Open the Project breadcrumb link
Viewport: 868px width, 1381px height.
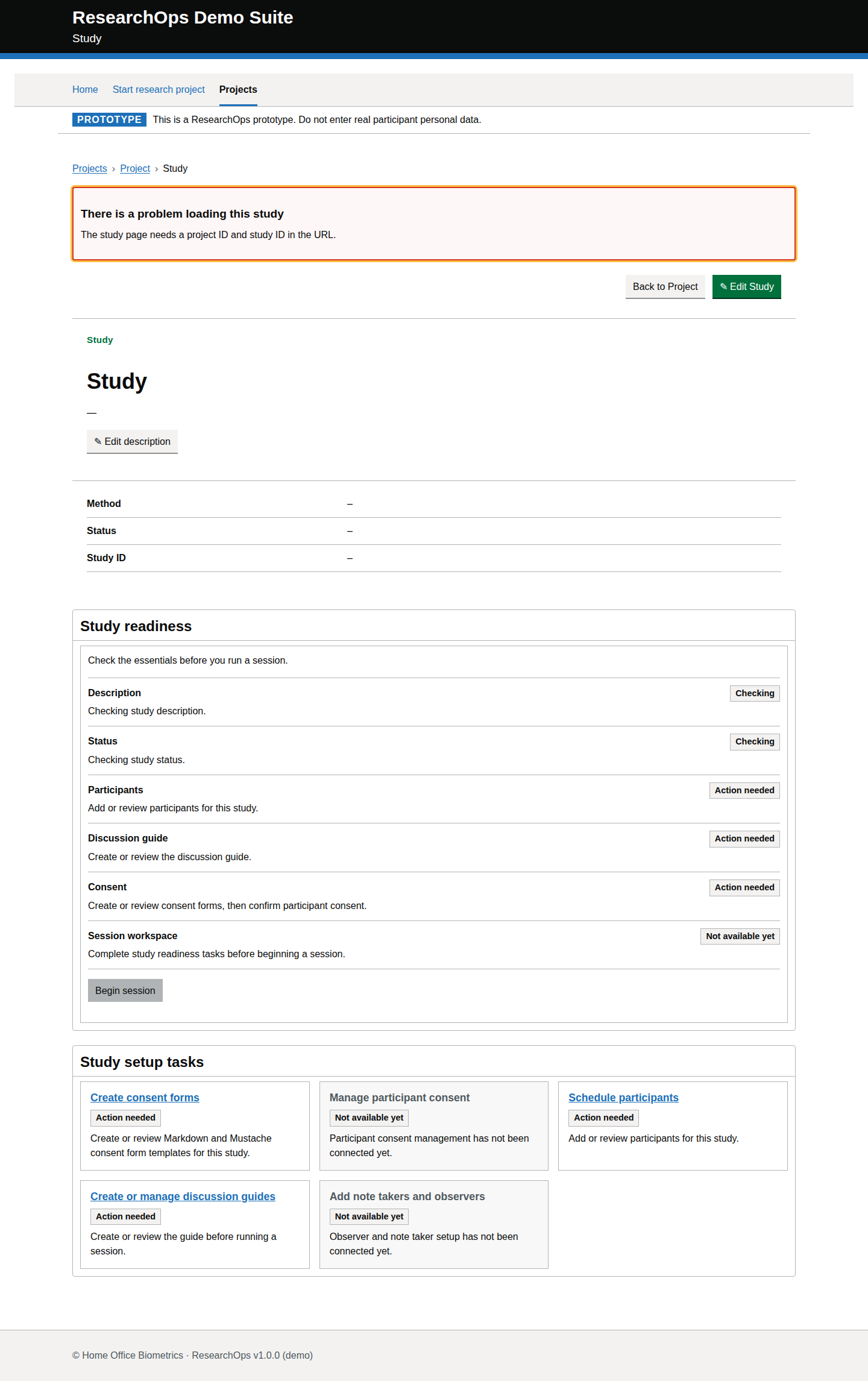pos(135,168)
